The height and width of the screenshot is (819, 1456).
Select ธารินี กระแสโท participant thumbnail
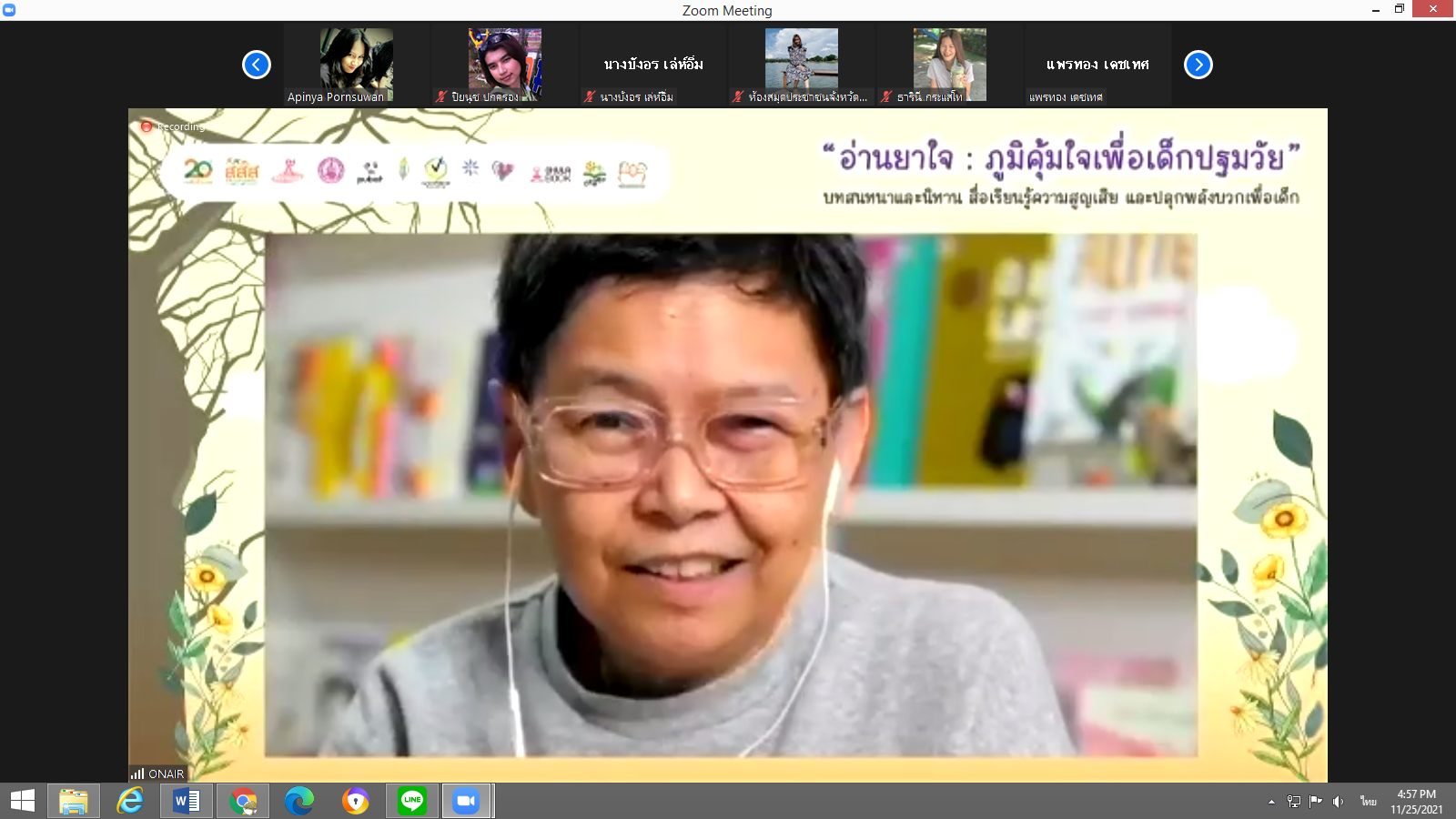[x=950, y=64]
